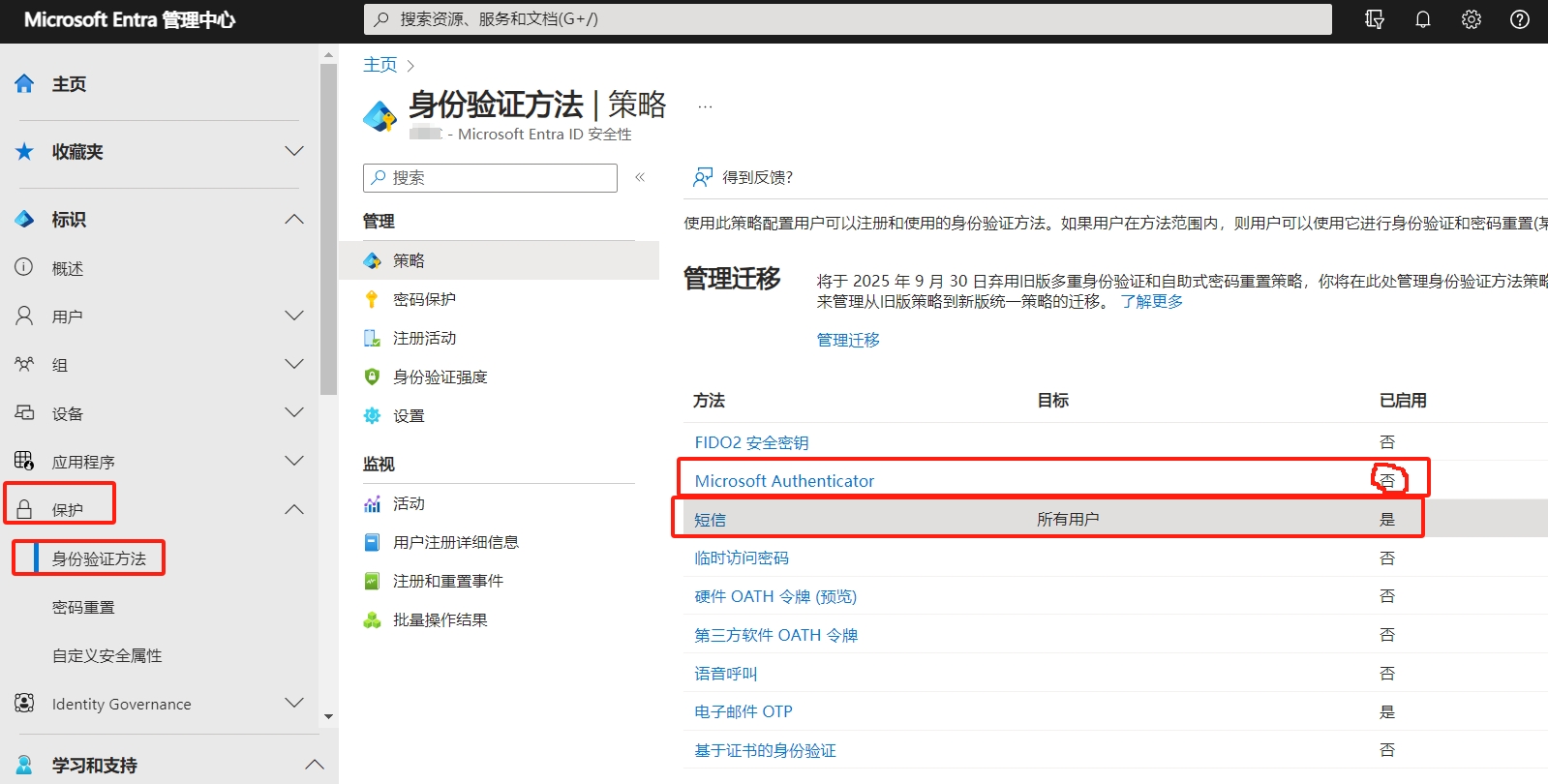
Task: Click the 组 group icon
Action: [24, 364]
